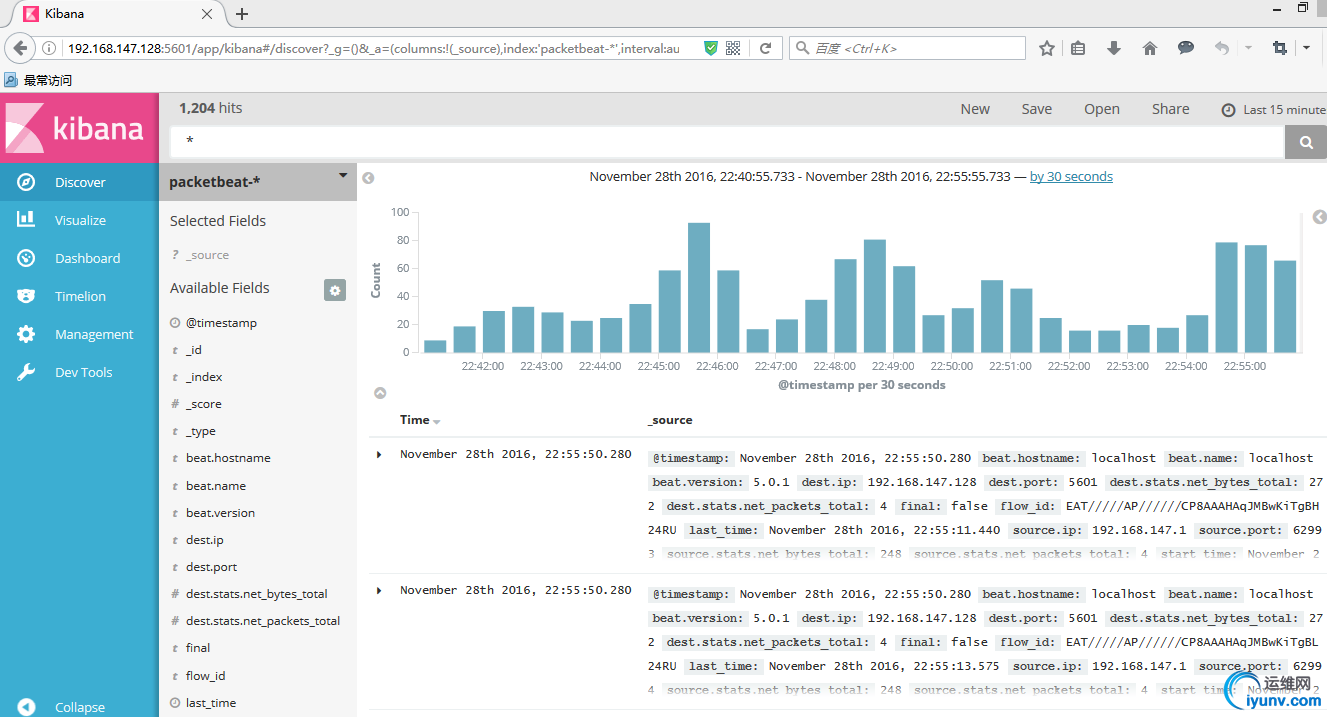Open a new browser tab
1327x717 pixels.
pyautogui.click(x=242, y=14)
